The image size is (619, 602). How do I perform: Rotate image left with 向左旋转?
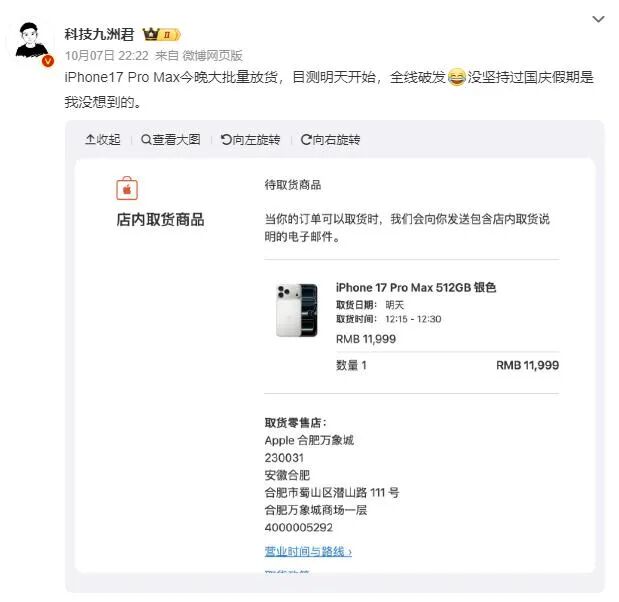[250, 140]
